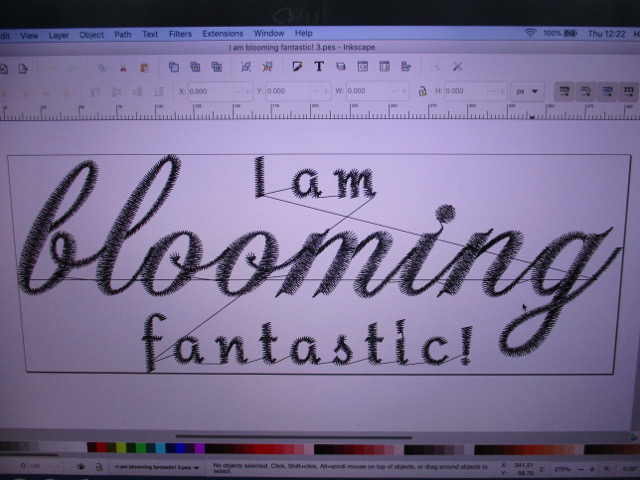
Task: Open the Align and Distribute dialog icon
Action: point(406,66)
